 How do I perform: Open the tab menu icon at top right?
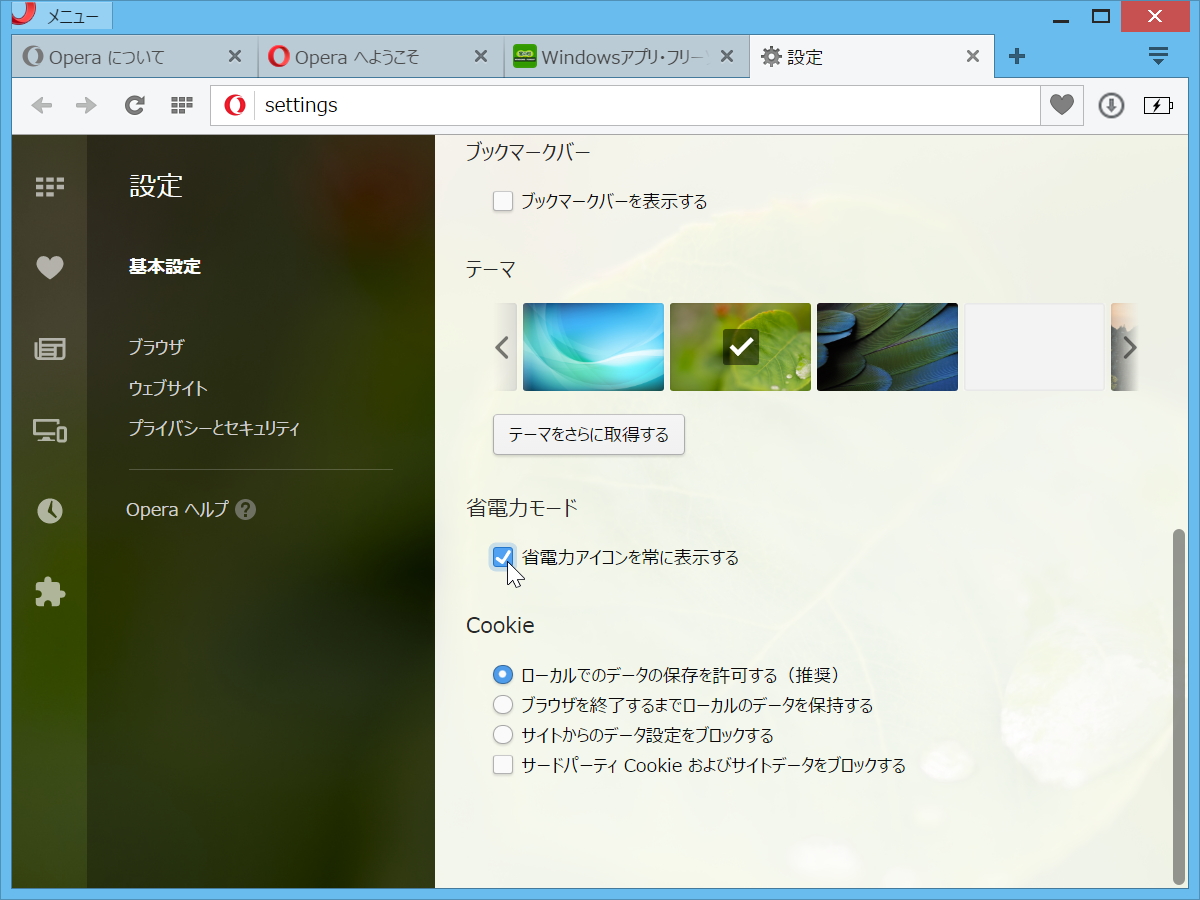tap(1159, 56)
